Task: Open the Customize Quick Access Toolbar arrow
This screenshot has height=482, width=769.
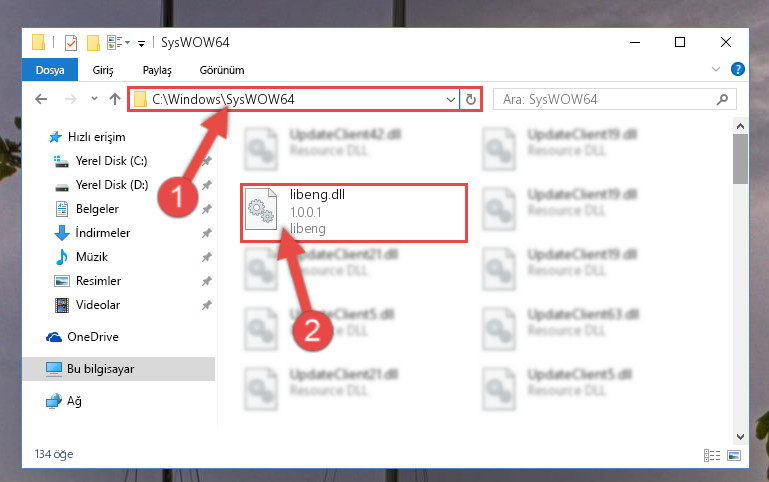Action: tap(141, 44)
